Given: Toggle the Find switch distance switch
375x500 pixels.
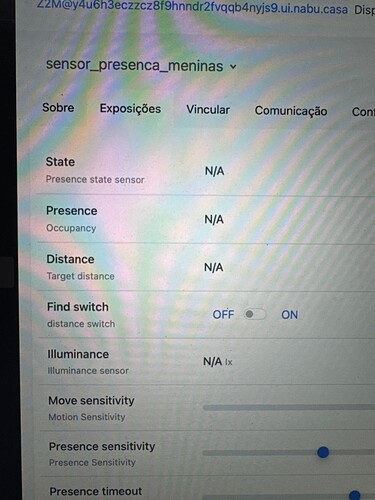Looking at the screenshot, I should [x=255, y=314].
